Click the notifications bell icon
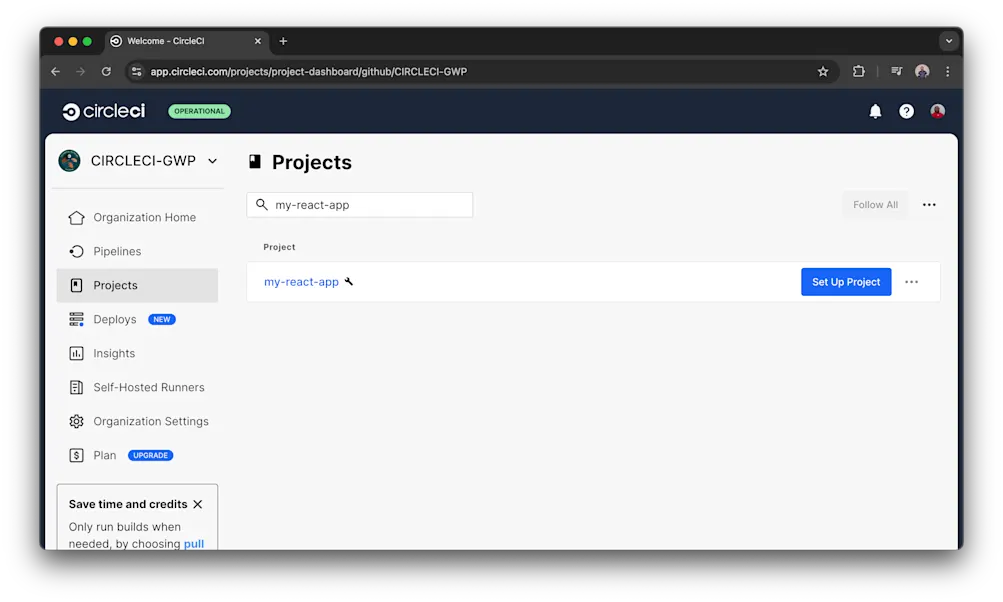The width and height of the screenshot is (1003, 602). (874, 111)
